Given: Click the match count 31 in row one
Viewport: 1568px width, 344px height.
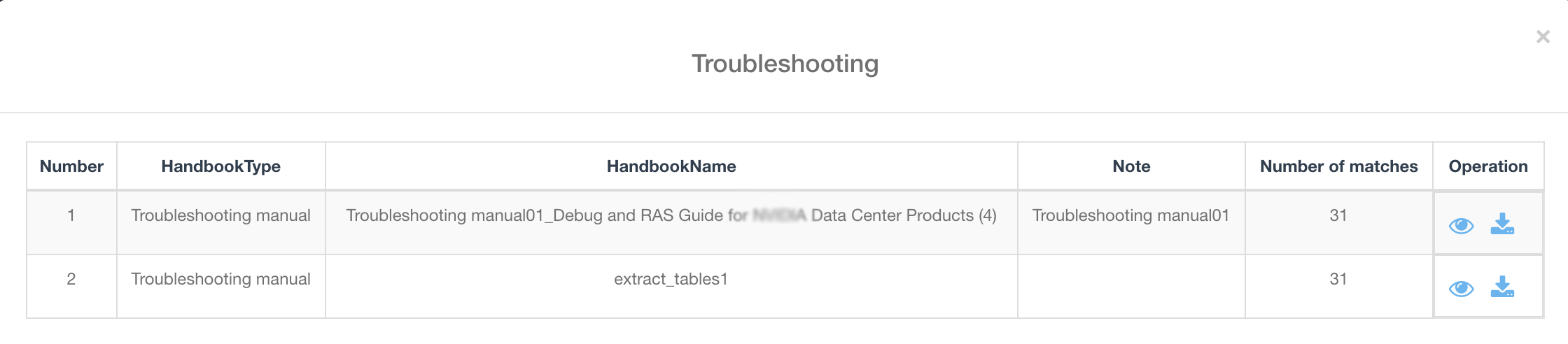Looking at the screenshot, I should 1338,215.
